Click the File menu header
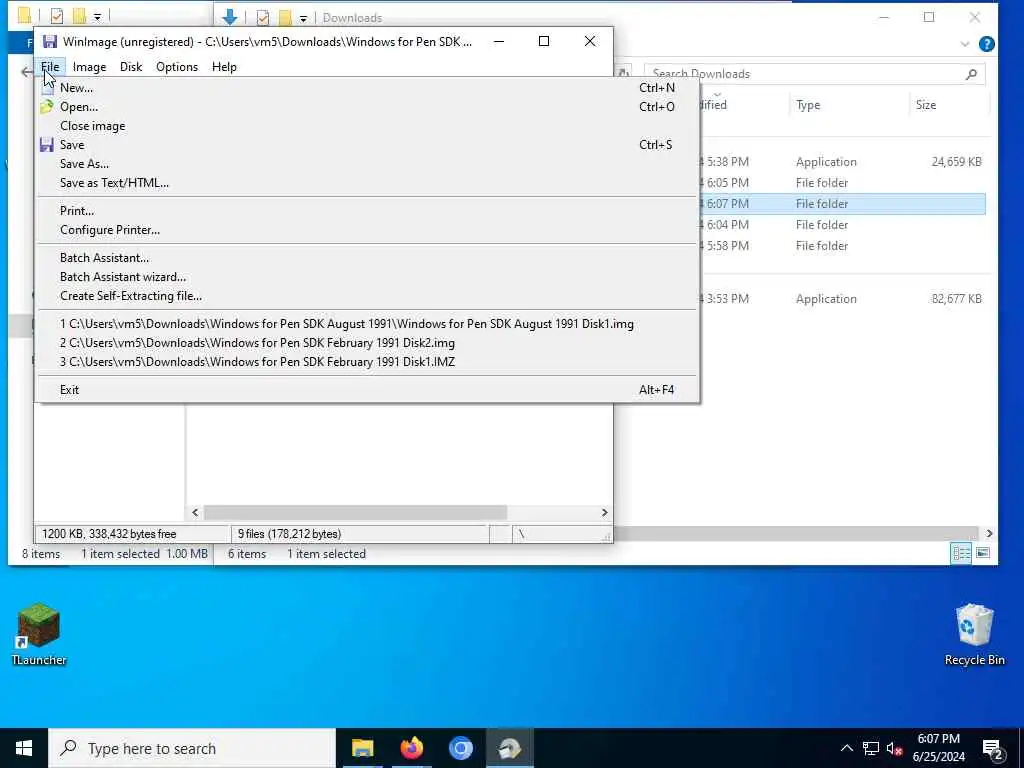Viewport: 1024px width, 768px height. [x=50, y=67]
